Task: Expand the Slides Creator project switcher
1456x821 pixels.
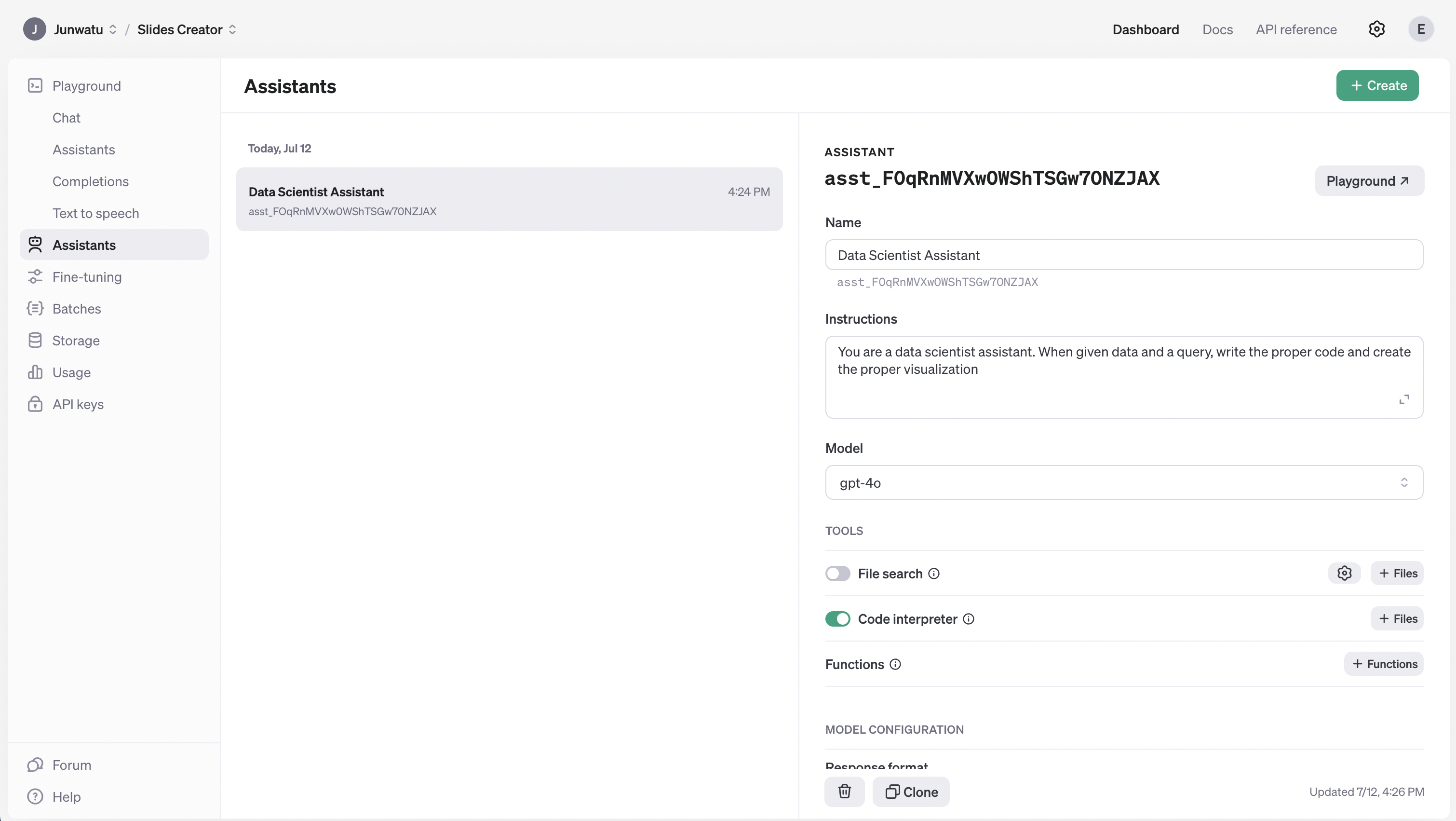Action: pyautogui.click(x=187, y=29)
